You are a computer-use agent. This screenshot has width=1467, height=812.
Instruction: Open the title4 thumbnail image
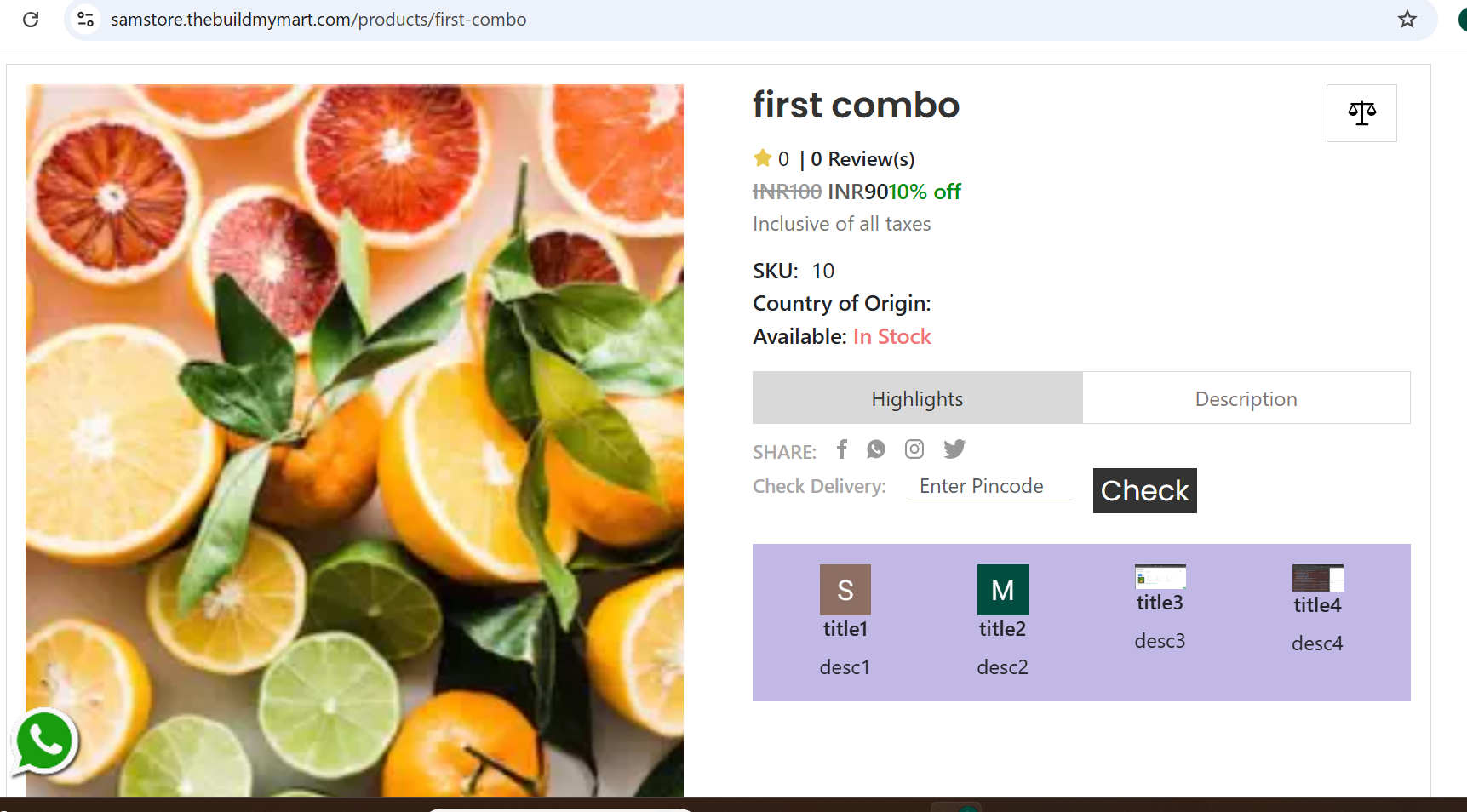pos(1317,578)
